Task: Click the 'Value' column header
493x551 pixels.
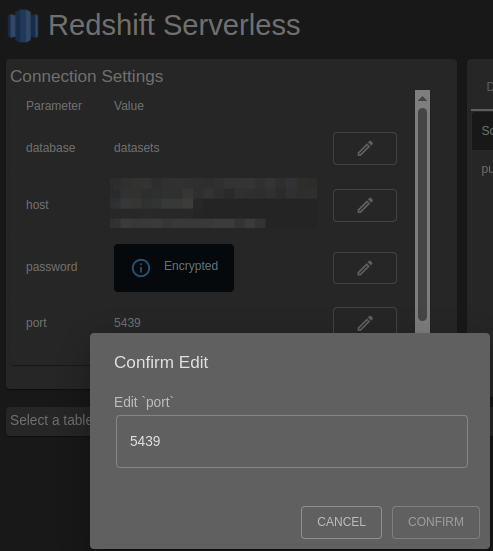Action: click(x=129, y=106)
